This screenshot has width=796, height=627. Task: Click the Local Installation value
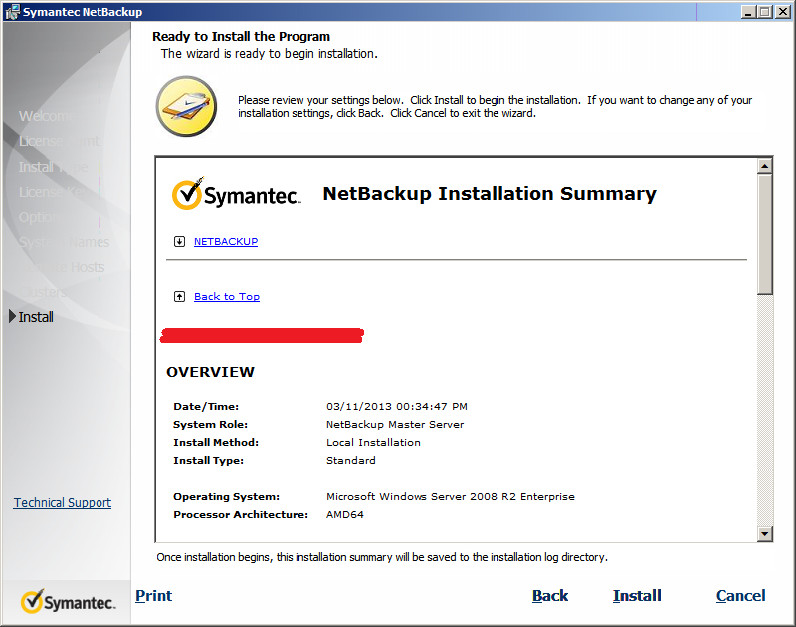tap(373, 443)
